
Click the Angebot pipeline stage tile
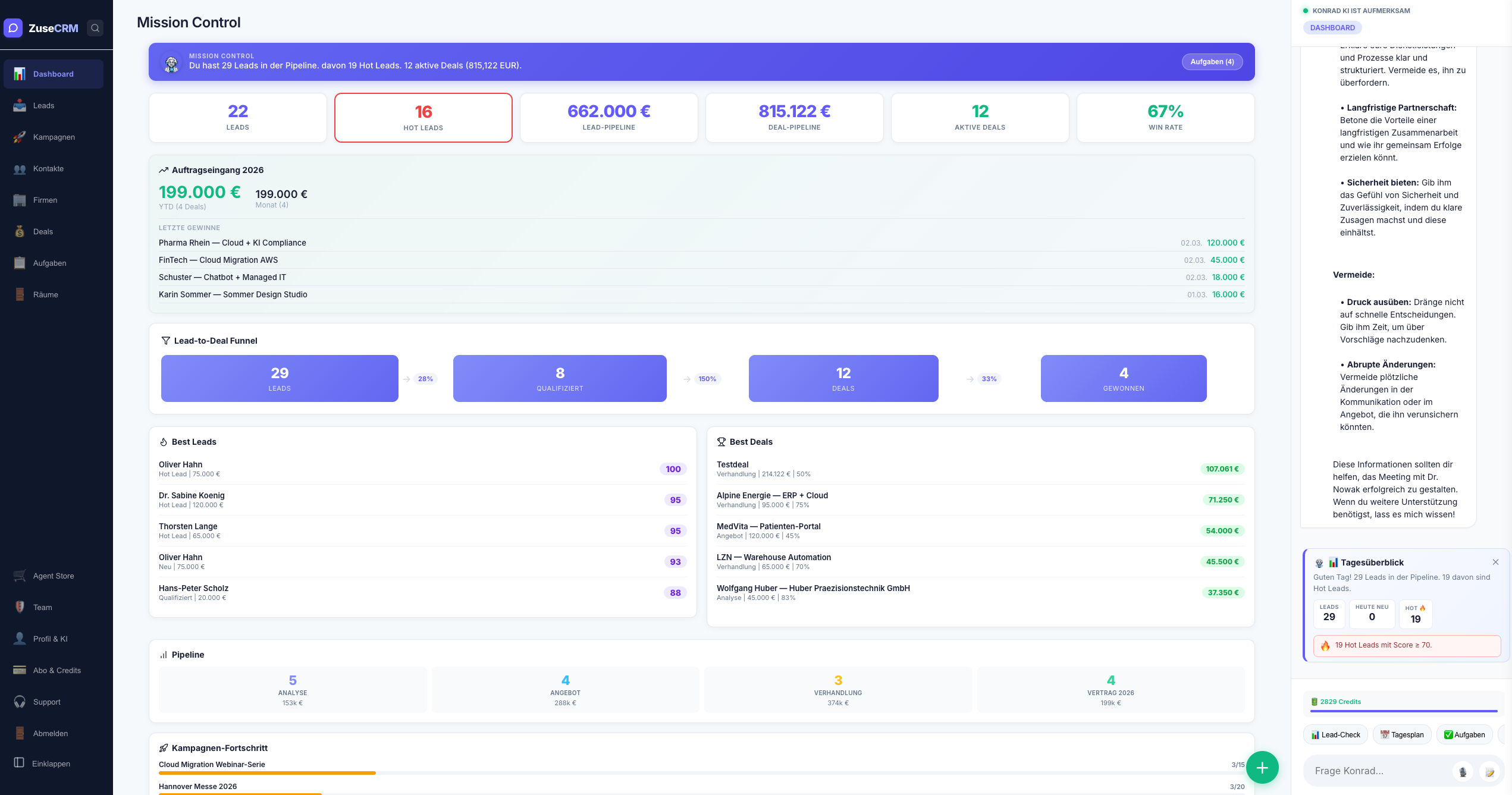tap(565, 690)
